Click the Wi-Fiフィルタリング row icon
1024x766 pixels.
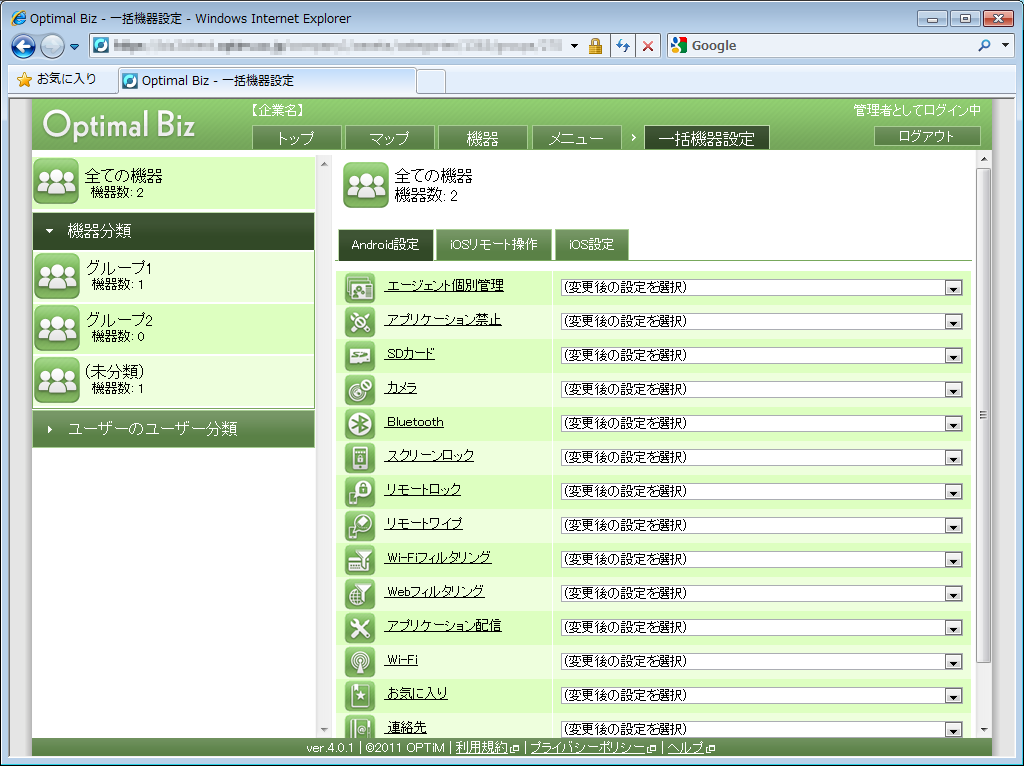click(x=360, y=560)
